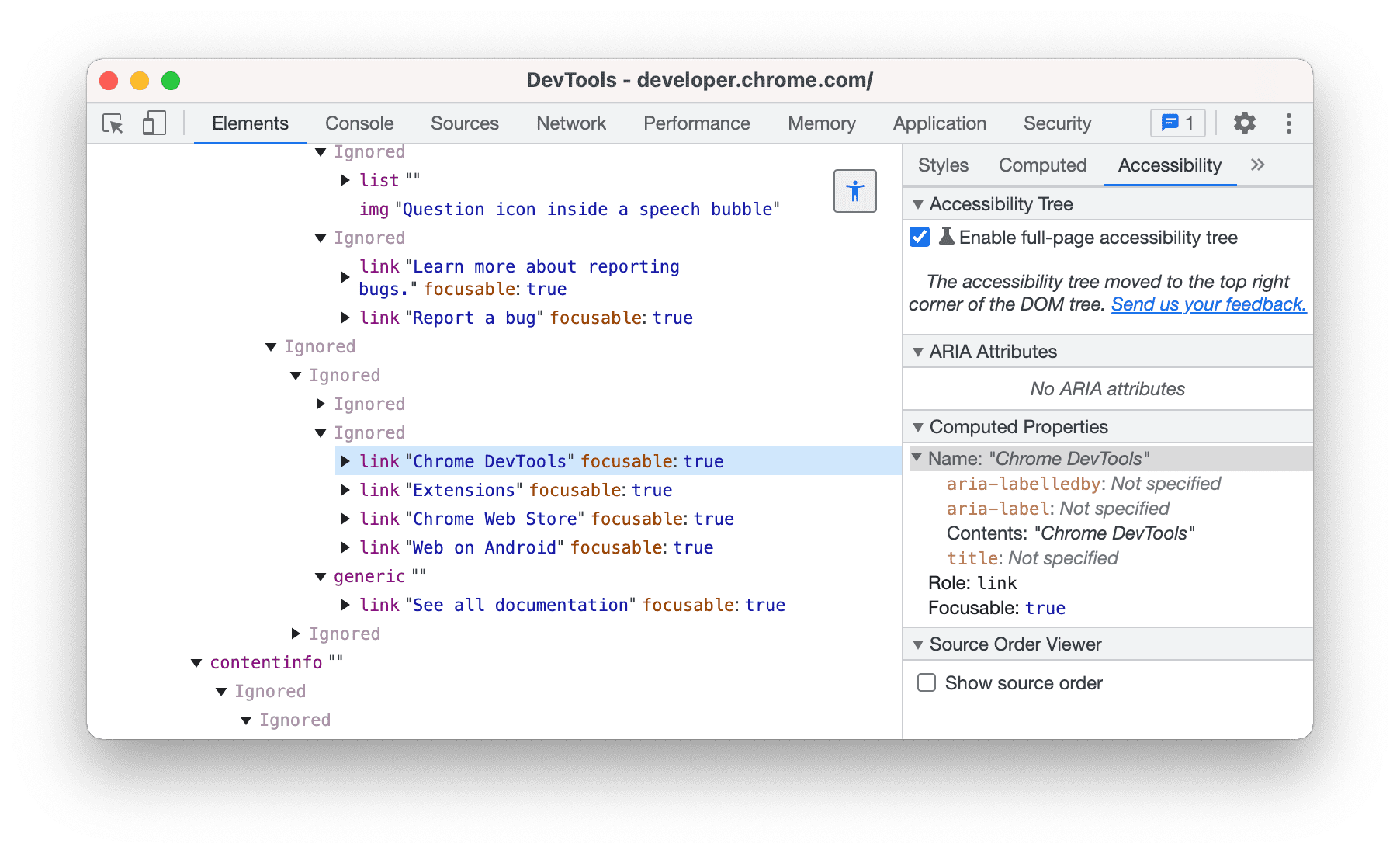Select the contentinfo node in the tree
1400x854 pixels.
[265, 661]
